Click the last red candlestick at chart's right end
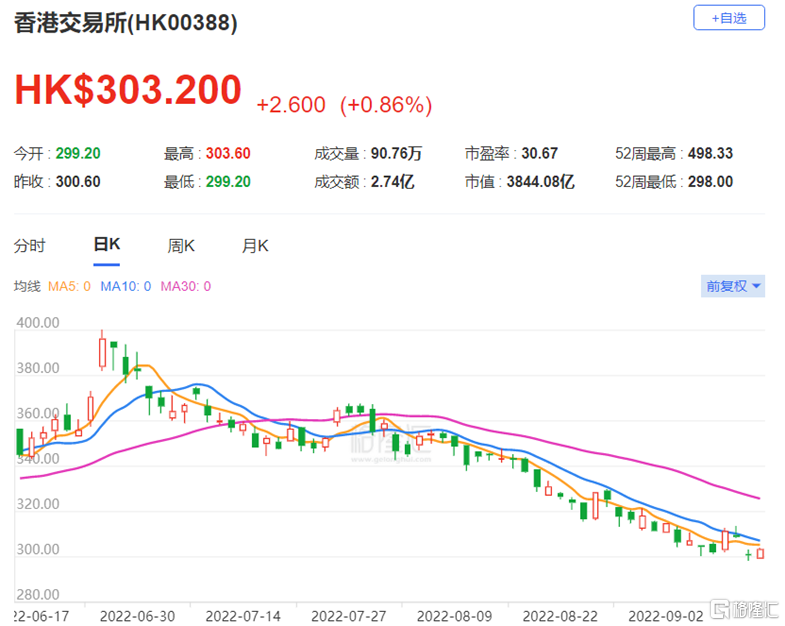 point(760,553)
